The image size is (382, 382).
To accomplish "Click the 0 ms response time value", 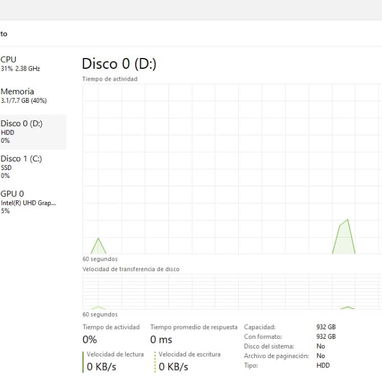I will click(x=161, y=340).
